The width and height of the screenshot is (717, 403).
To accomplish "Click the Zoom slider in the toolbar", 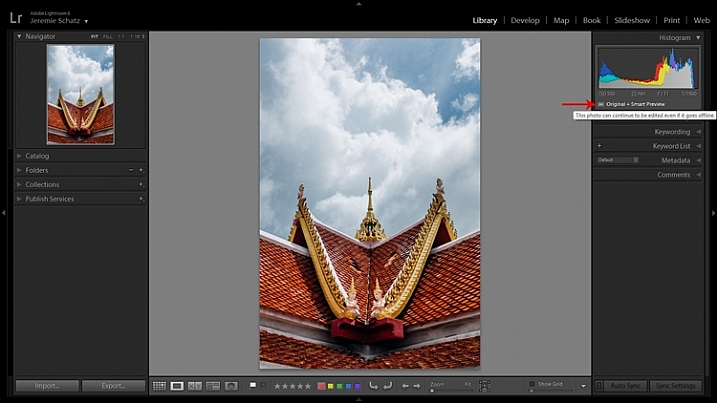I will click(x=452, y=391).
